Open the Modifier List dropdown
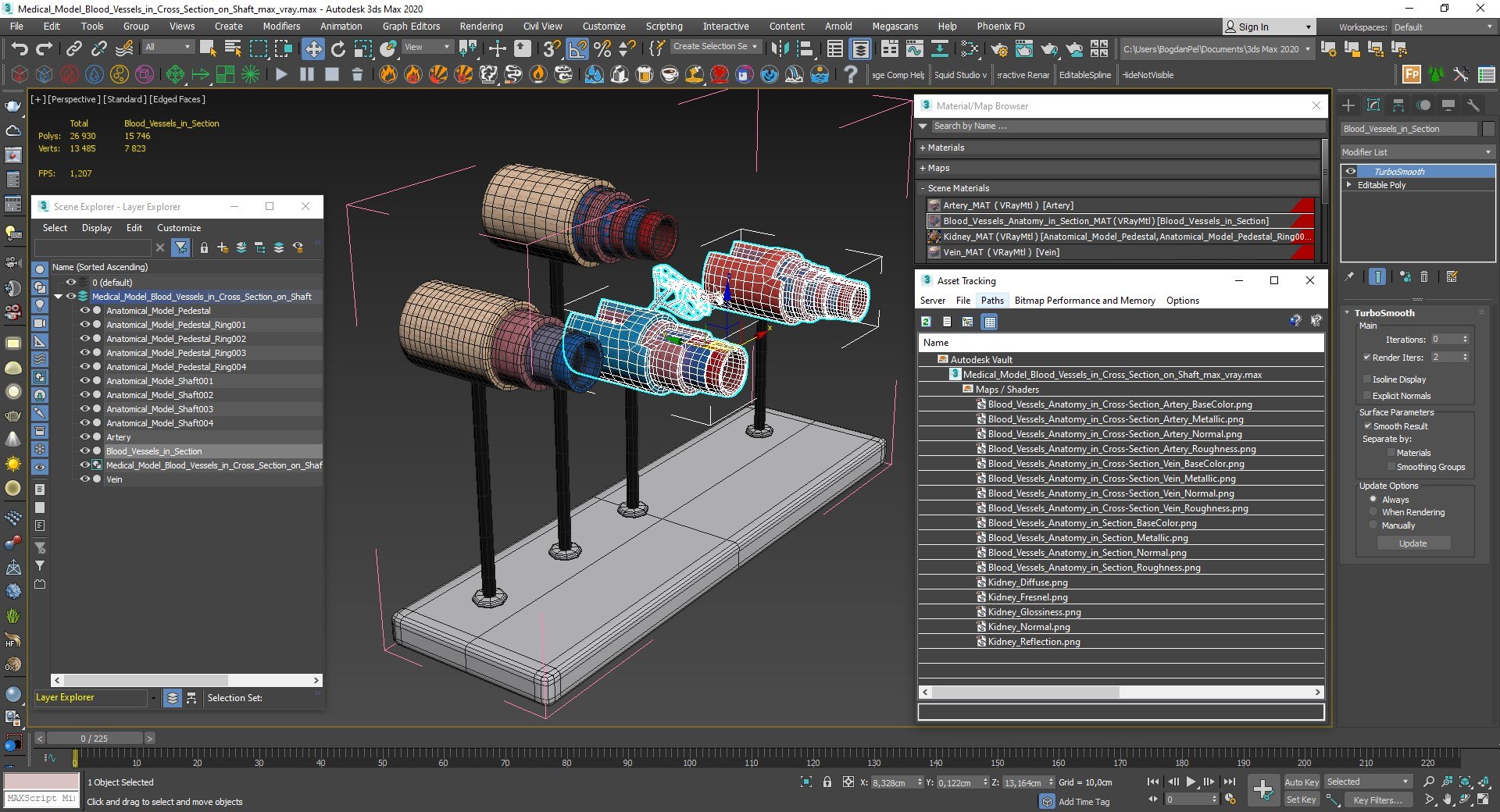The image size is (1500, 812). point(1416,152)
